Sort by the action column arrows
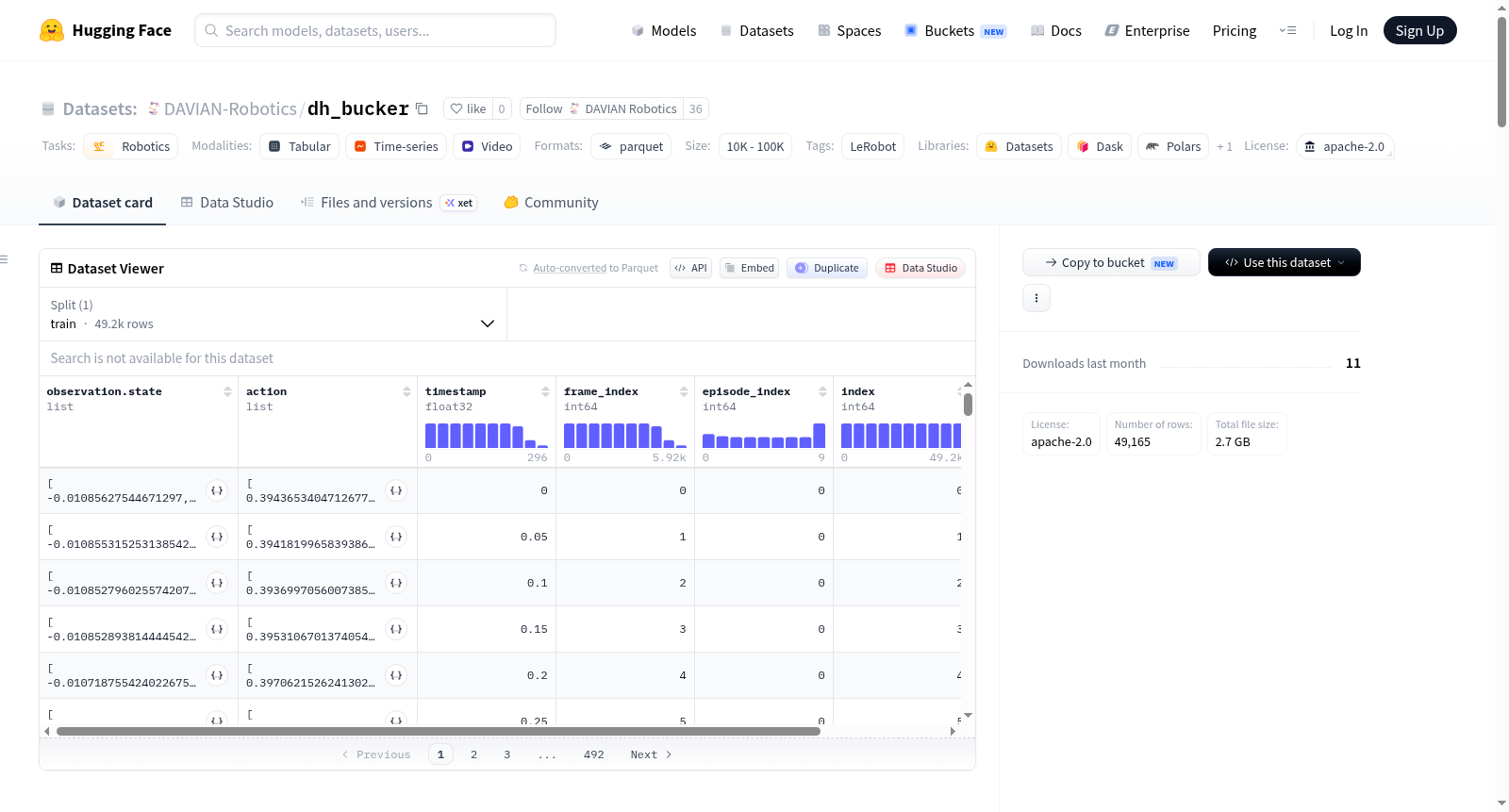The height and width of the screenshot is (812, 1509). coord(406,391)
